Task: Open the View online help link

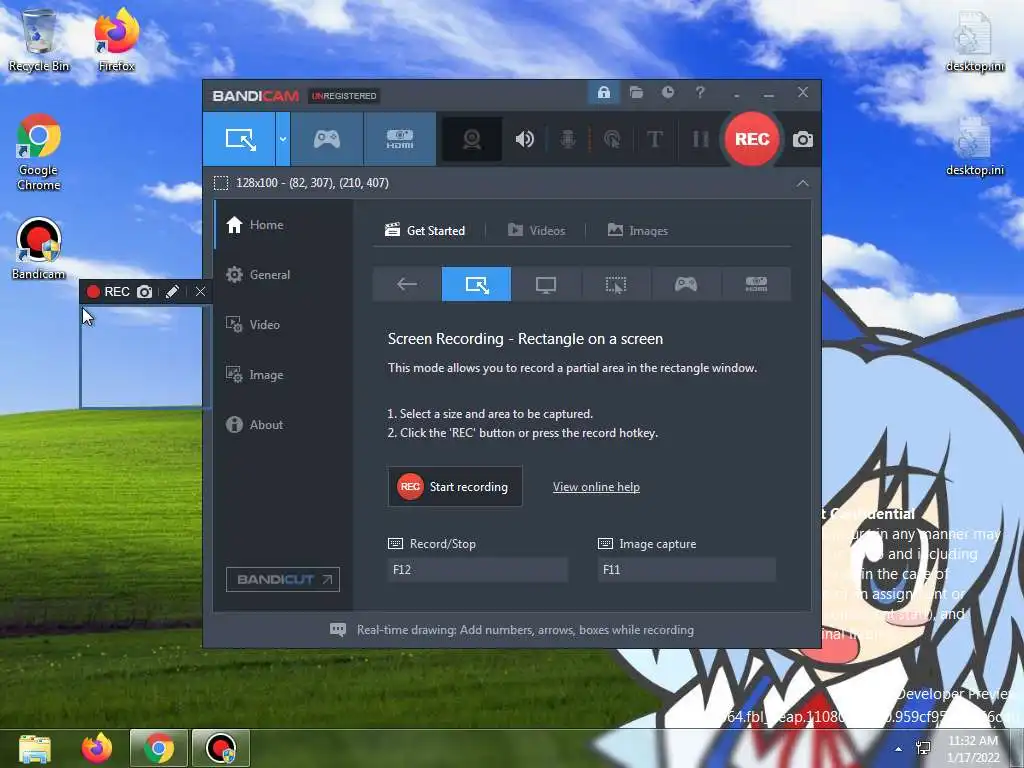Action: coord(596,487)
